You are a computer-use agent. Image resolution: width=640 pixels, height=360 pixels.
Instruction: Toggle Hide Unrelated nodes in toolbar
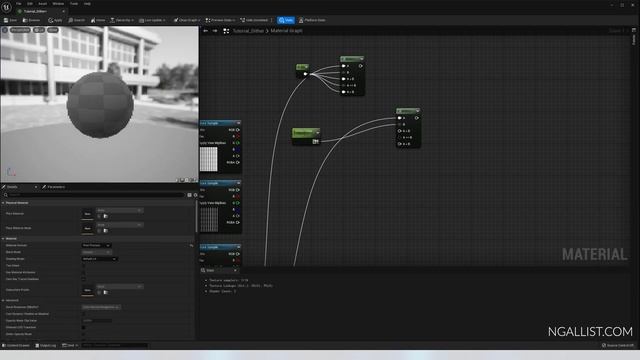[x=254, y=20]
